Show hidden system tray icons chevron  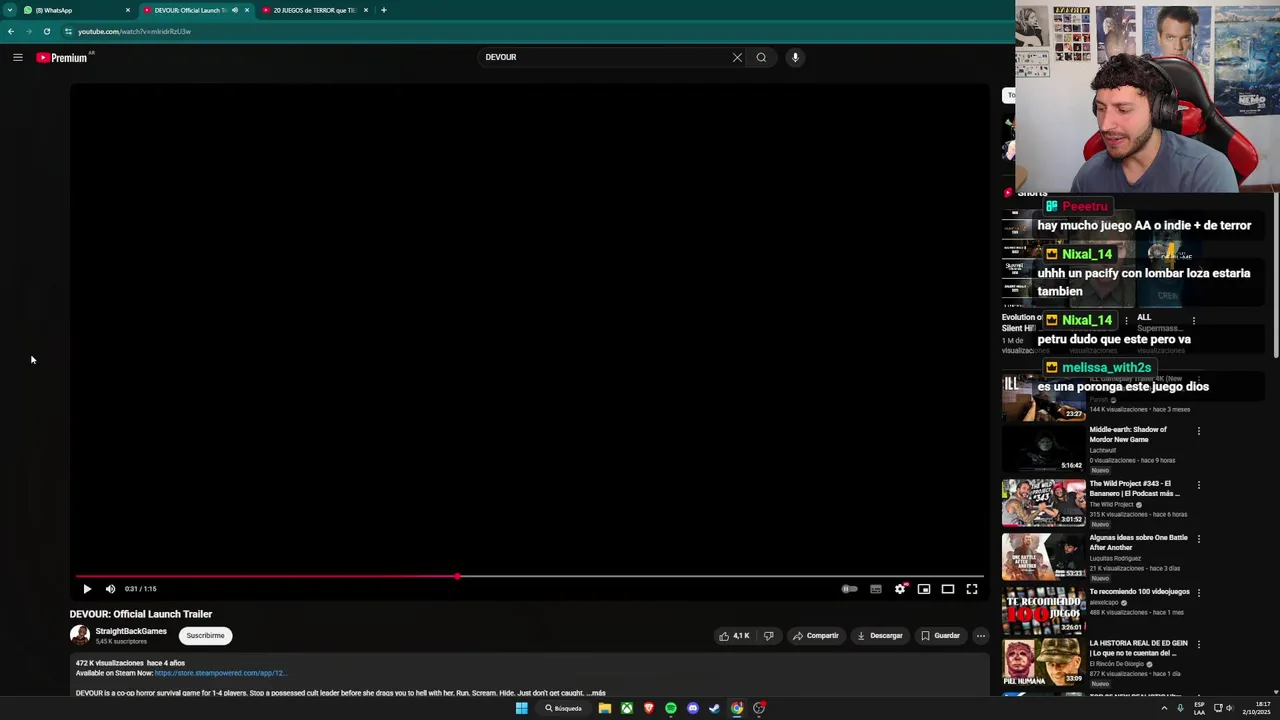coord(1164,708)
